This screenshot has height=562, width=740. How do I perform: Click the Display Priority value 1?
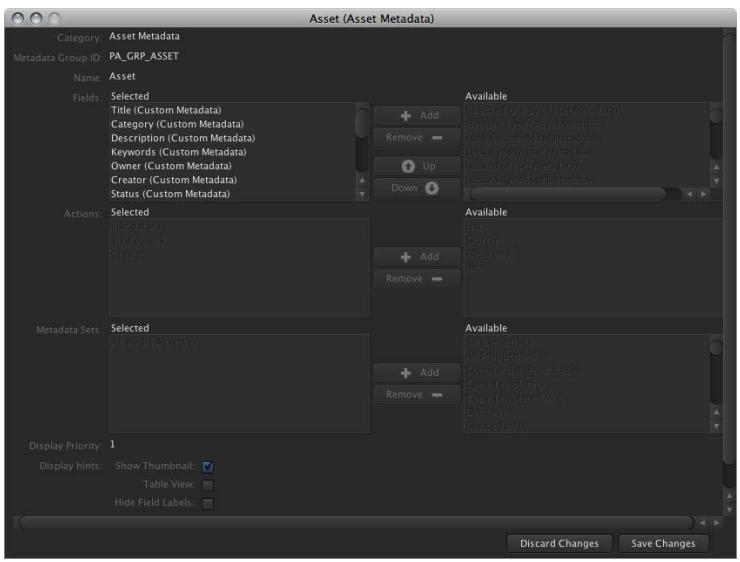(x=112, y=444)
